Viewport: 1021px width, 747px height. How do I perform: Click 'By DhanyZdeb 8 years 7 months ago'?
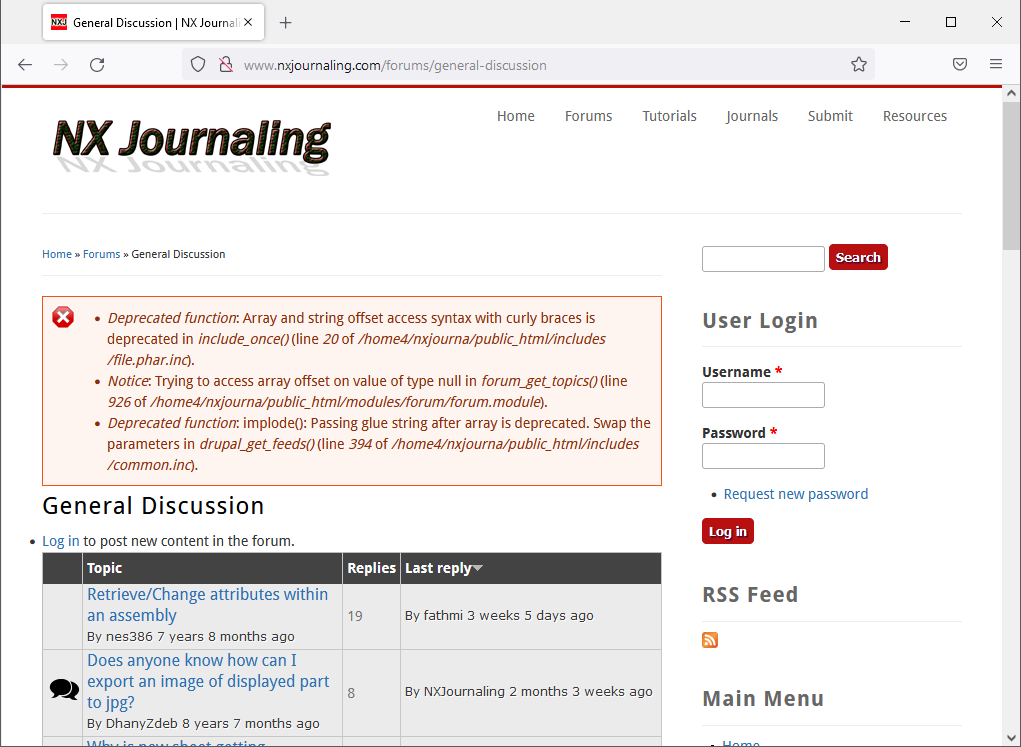[x=203, y=724]
